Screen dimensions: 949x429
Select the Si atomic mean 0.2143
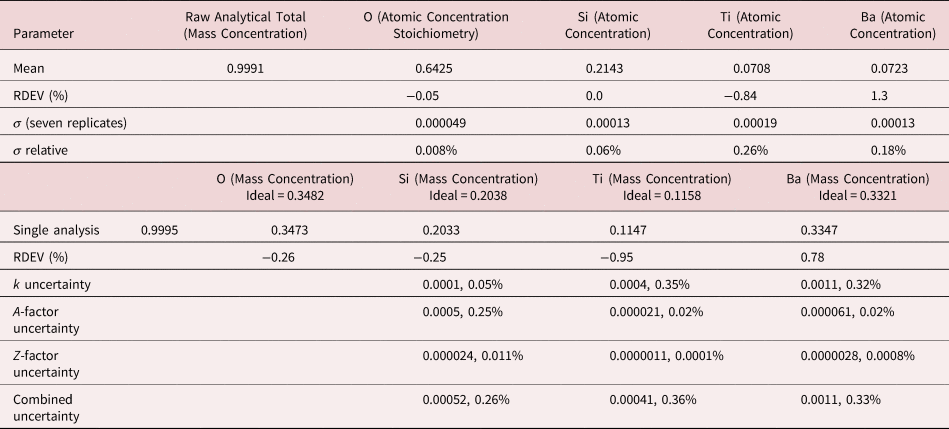606,68
